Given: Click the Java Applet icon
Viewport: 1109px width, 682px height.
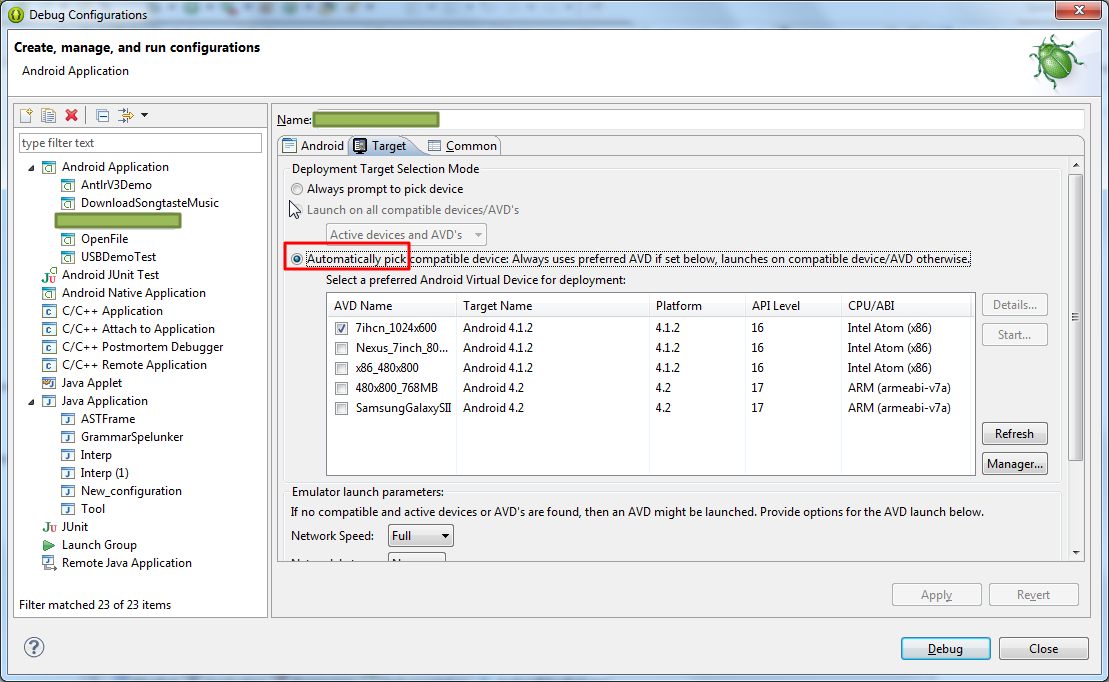Looking at the screenshot, I should [x=49, y=383].
